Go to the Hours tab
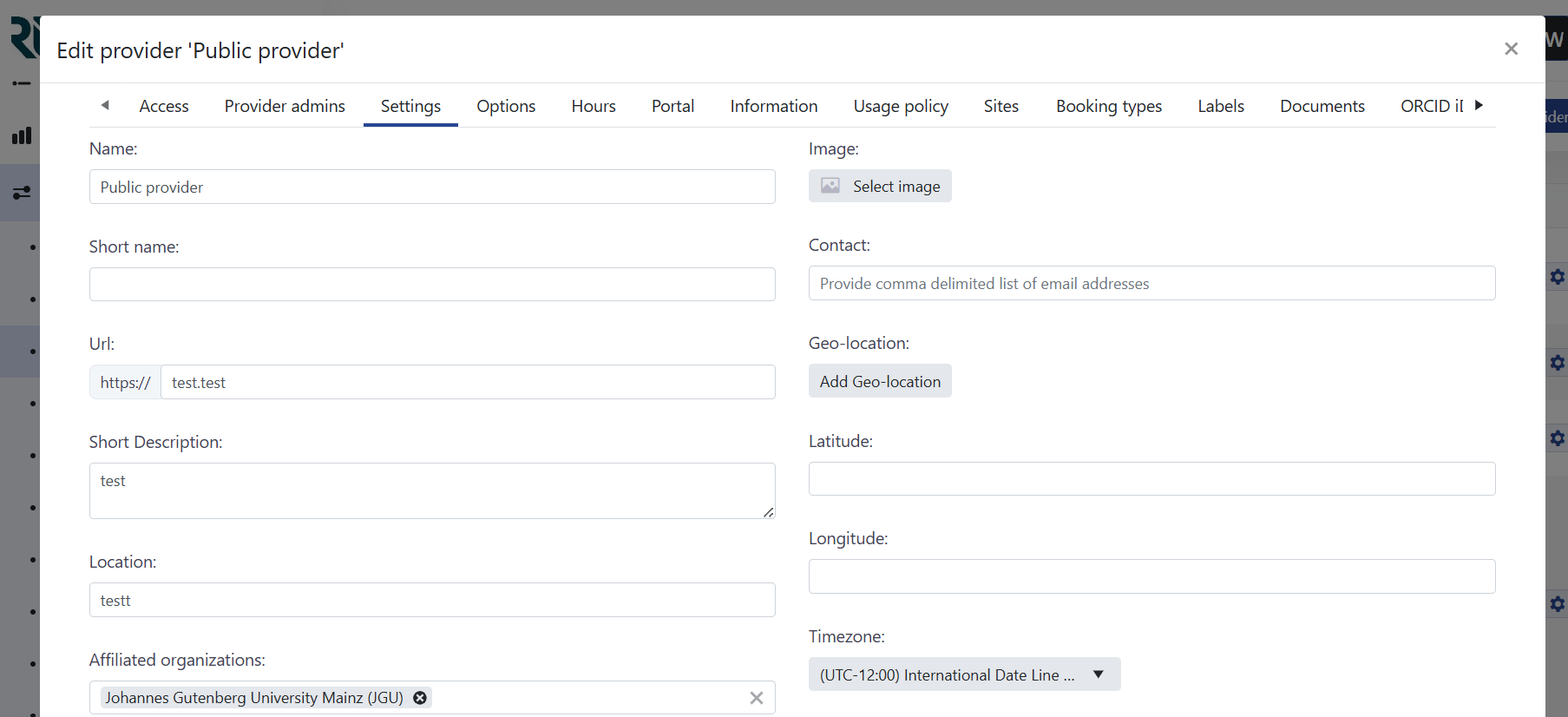Viewport: 1568px width, 717px height. pos(594,106)
